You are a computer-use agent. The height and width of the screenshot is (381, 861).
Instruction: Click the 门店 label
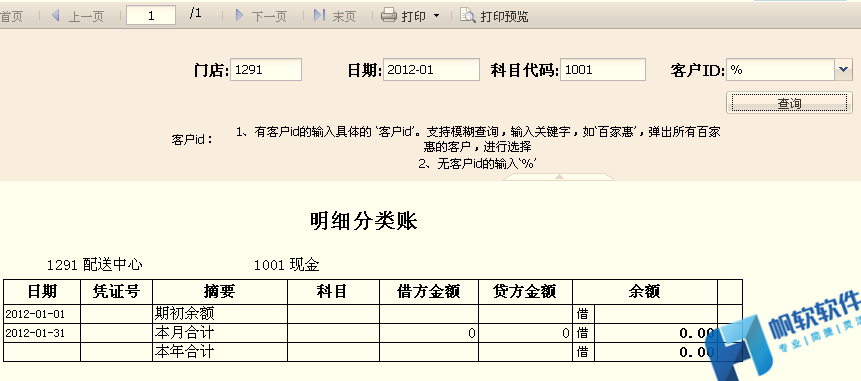[211, 70]
